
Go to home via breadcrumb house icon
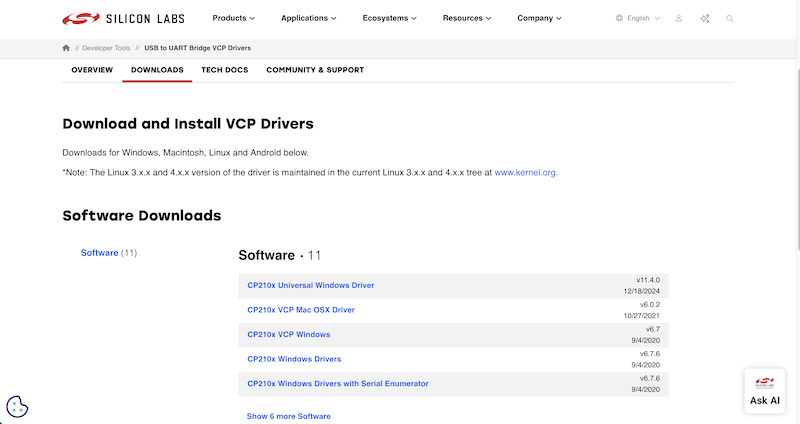coord(66,48)
